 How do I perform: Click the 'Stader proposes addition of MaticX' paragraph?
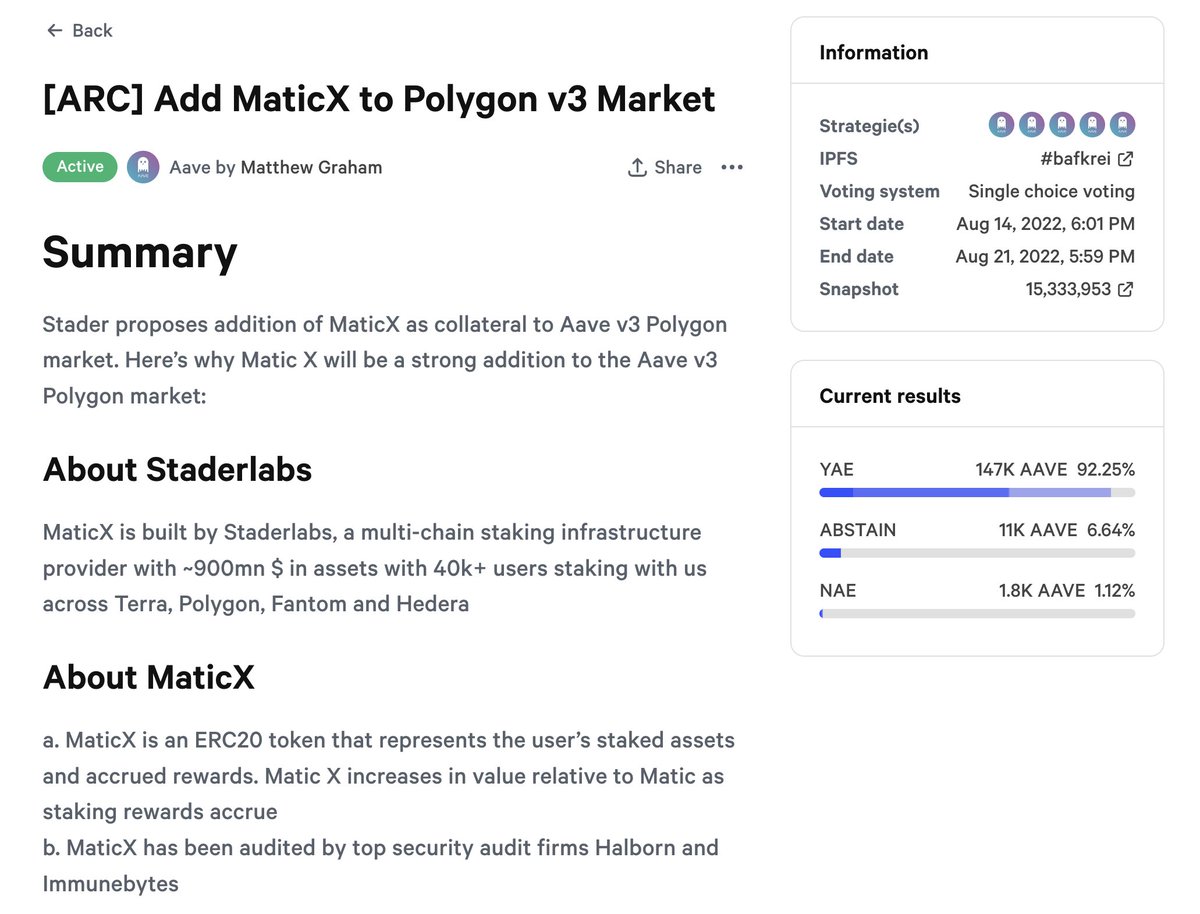pyautogui.click(x=385, y=360)
